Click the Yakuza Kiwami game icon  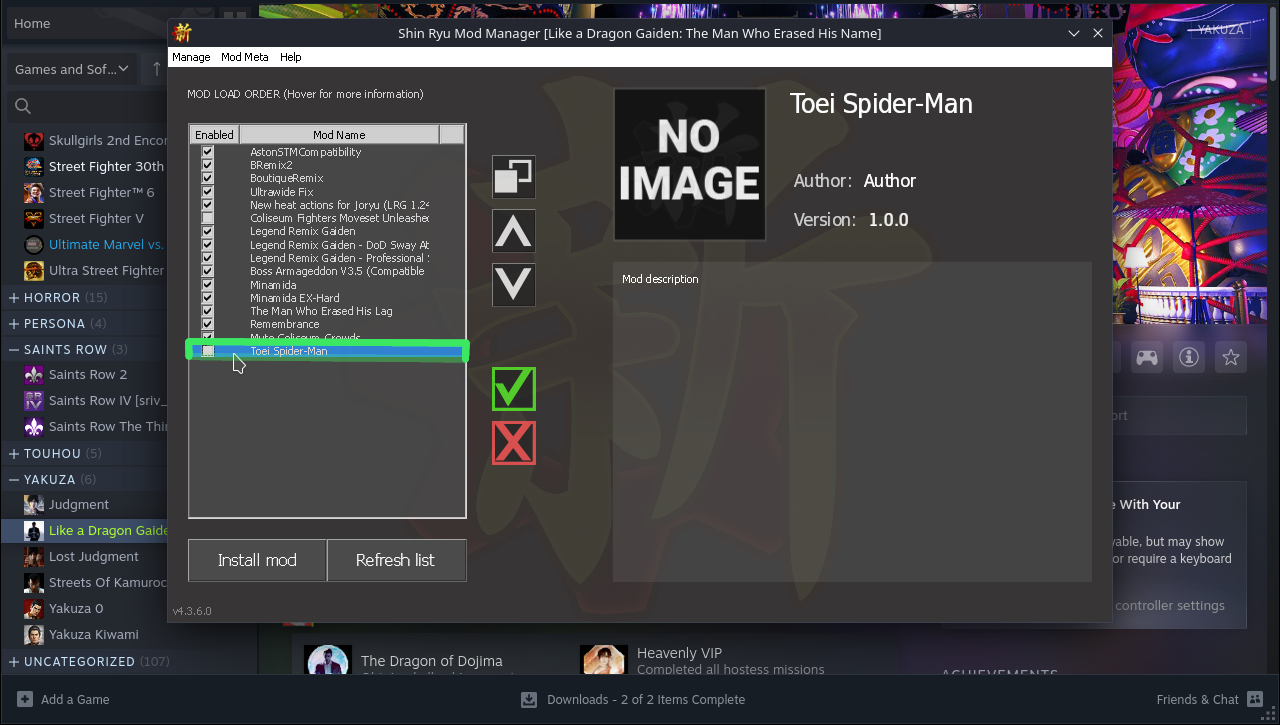[x=34, y=634]
